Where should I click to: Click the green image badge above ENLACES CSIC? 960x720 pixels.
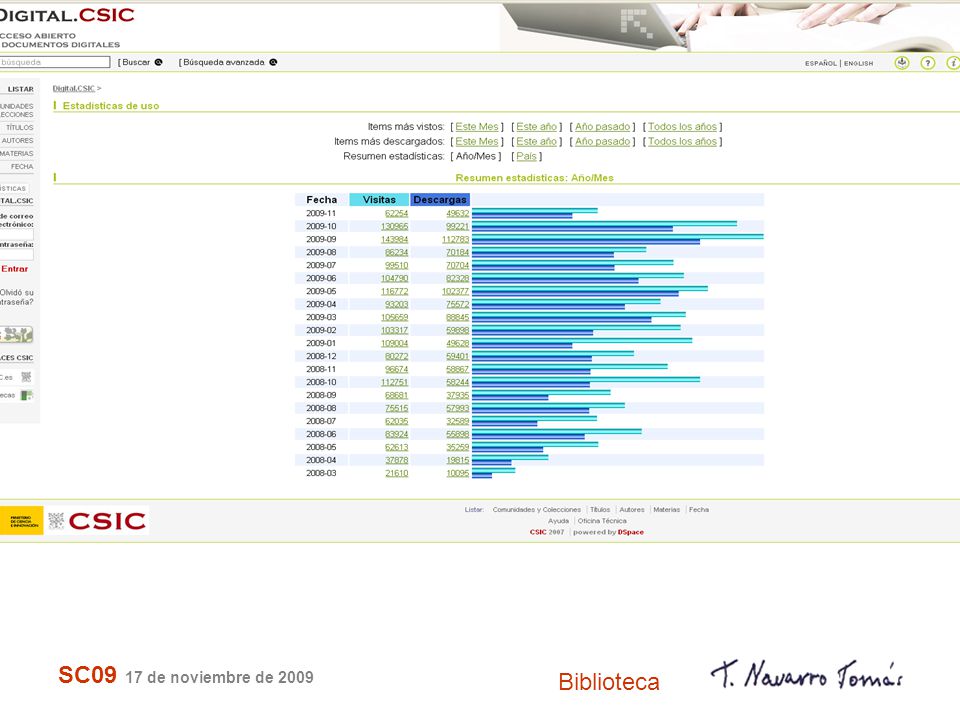click(17, 334)
